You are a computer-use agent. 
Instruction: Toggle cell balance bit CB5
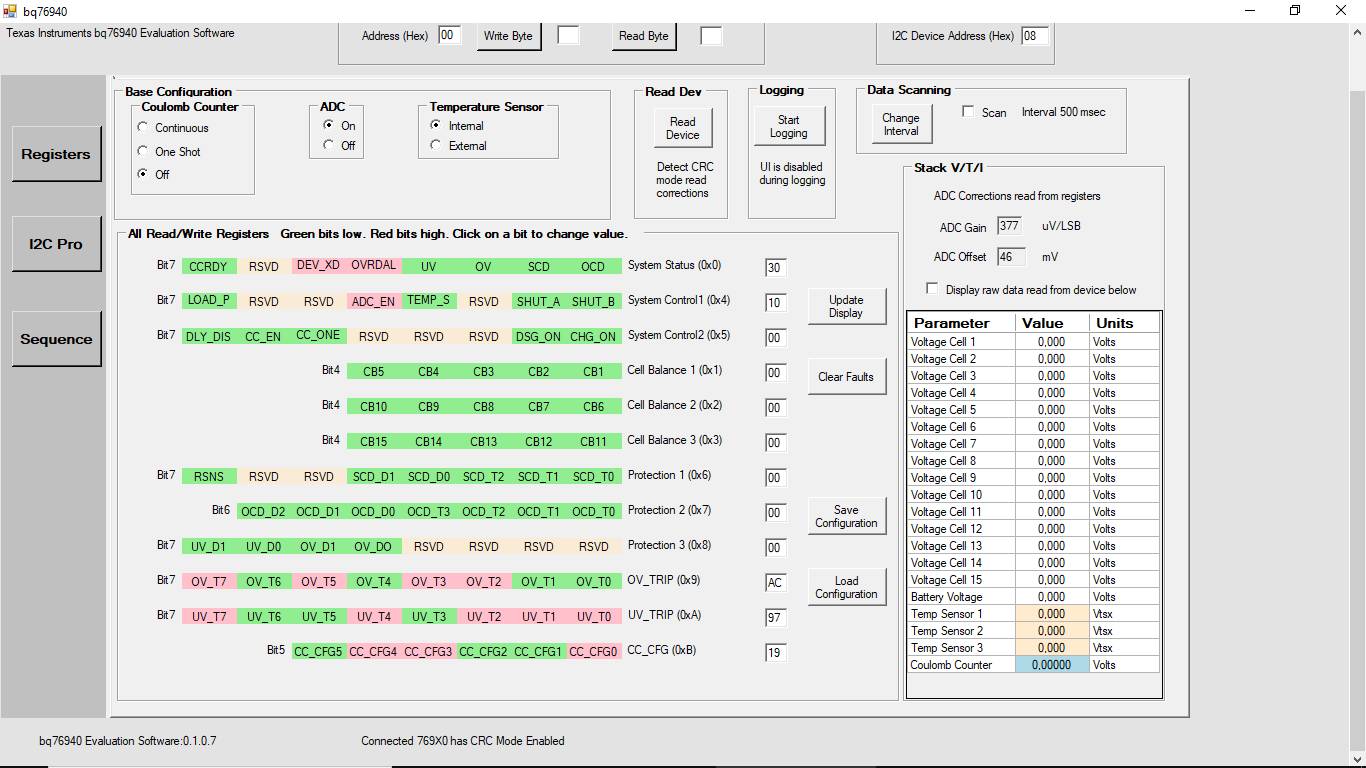(x=374, y=372)
